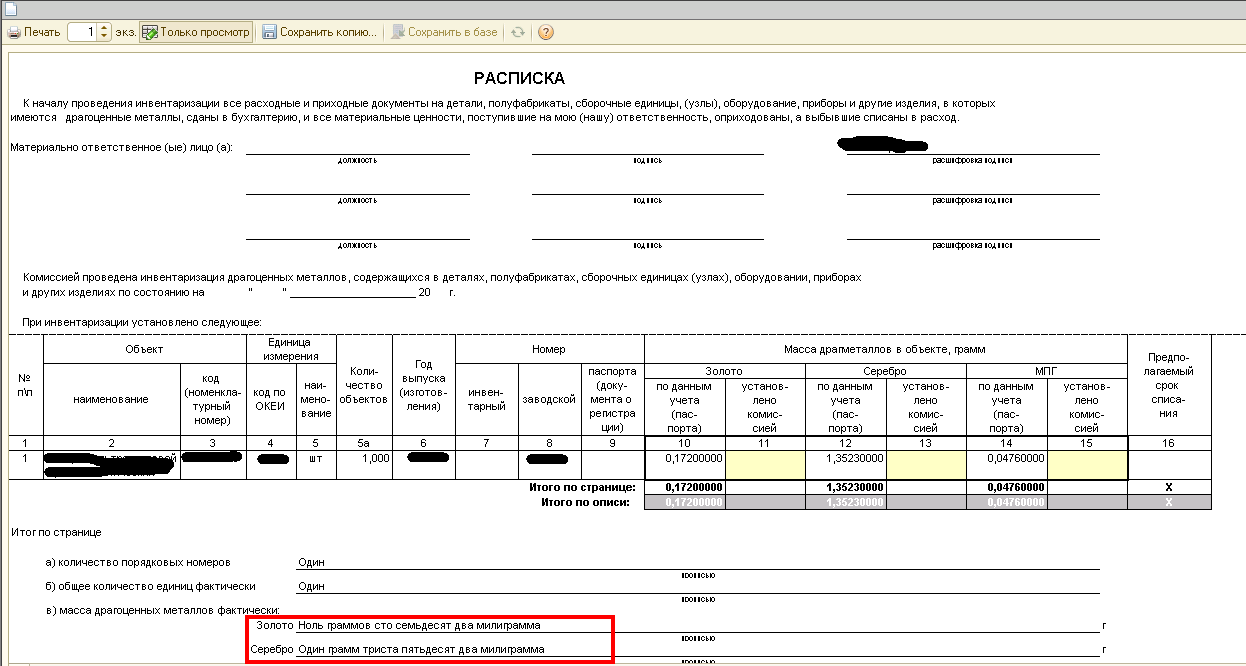
Task: Click the refresh arrows icon in toolbar
Action: tap(517, 32)
